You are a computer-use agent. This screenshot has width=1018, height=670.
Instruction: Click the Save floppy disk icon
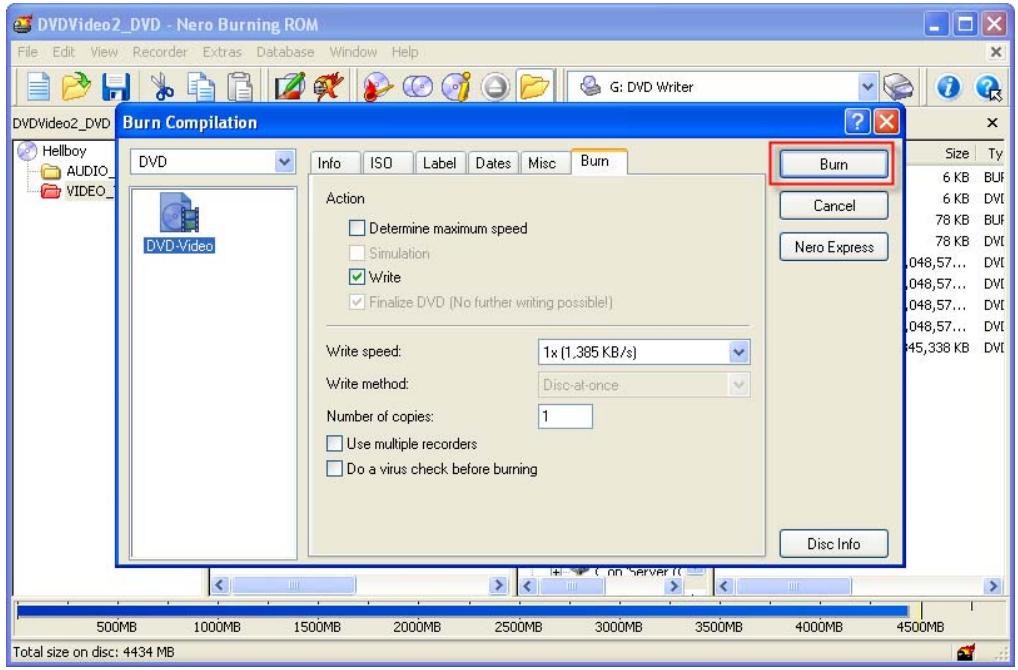tap(116, 87)
